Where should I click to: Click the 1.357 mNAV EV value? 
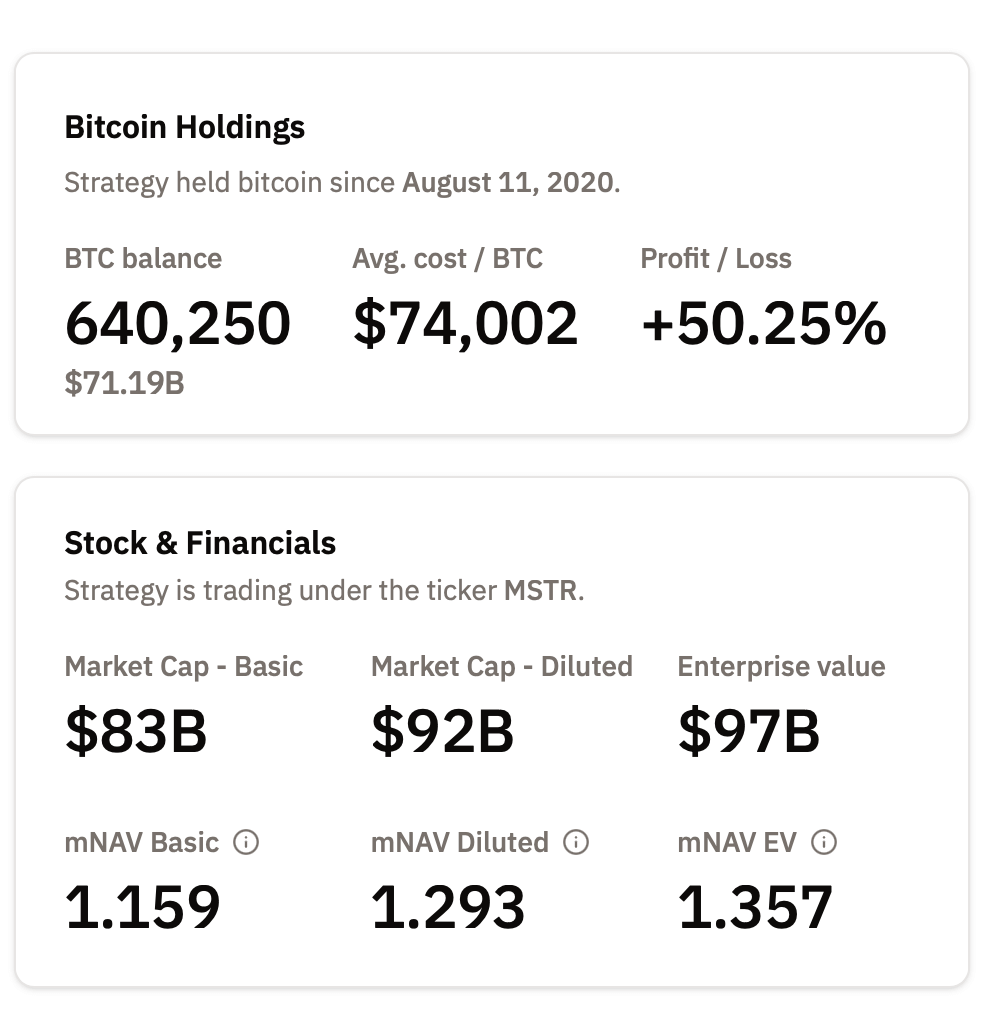[x=755, y=906]
